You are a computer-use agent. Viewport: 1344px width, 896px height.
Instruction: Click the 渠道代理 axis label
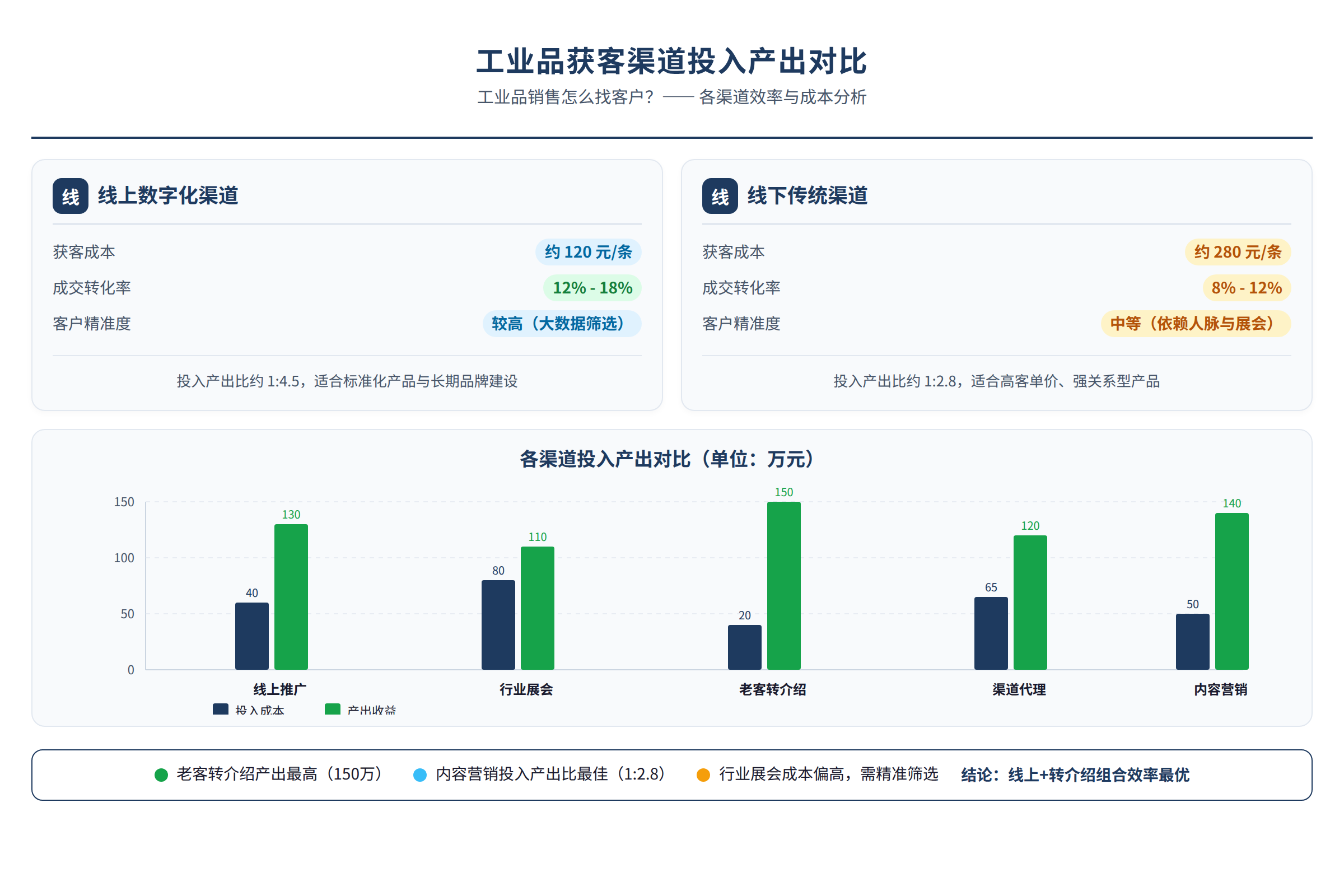click(1019, 690)
